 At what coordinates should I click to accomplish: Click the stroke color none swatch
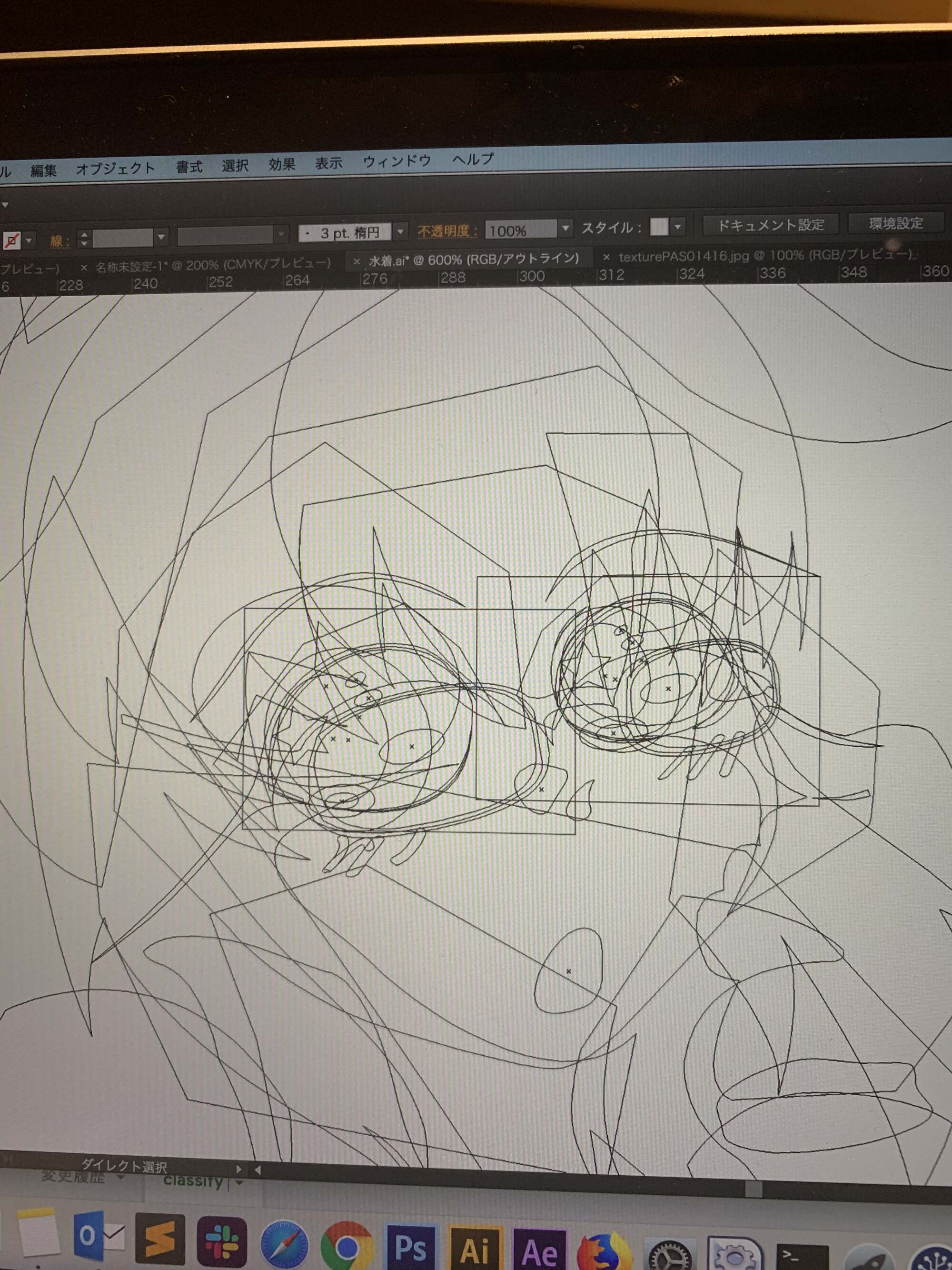pos(11,240)
